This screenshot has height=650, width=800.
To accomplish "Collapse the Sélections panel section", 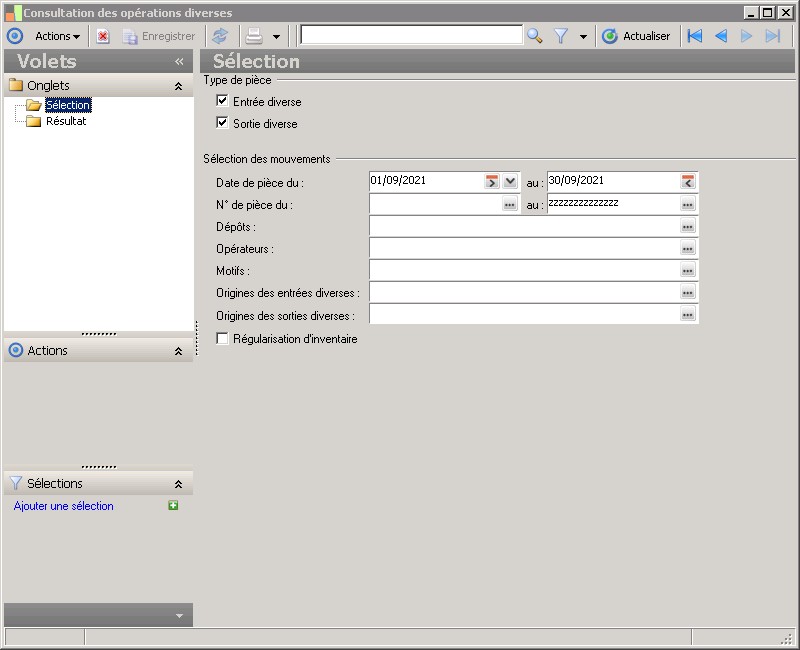I will [179, 484].
